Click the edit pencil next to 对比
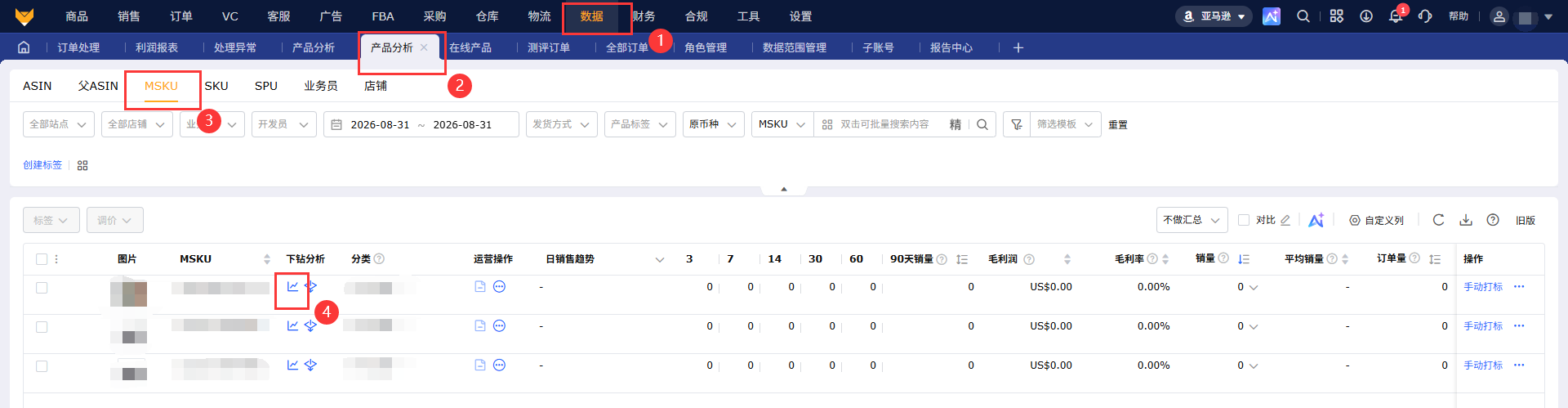 pyautogui.click(x=1285, y=220)
